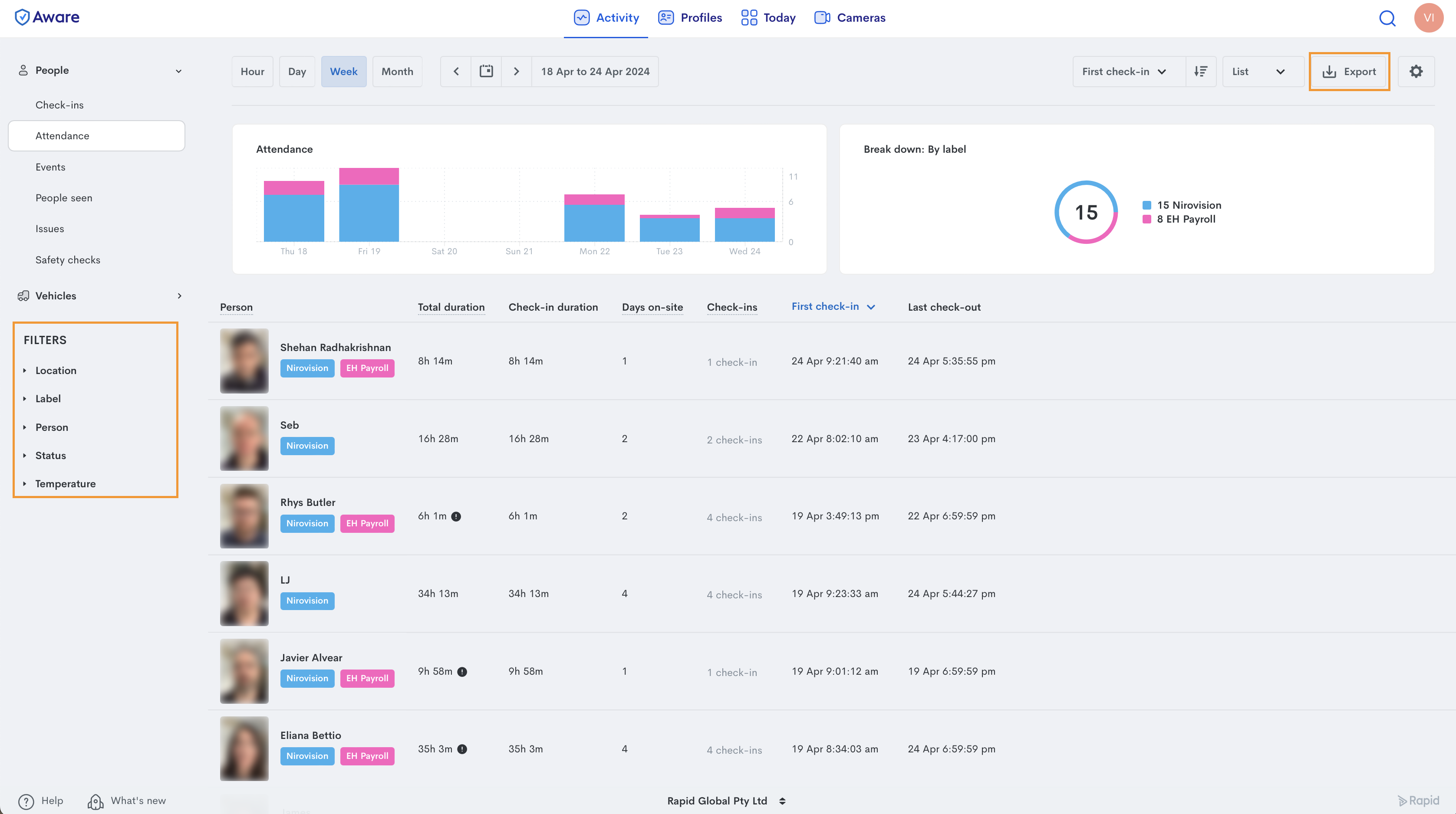
Task: Switch time range to Day
Action: pos(297,71)
